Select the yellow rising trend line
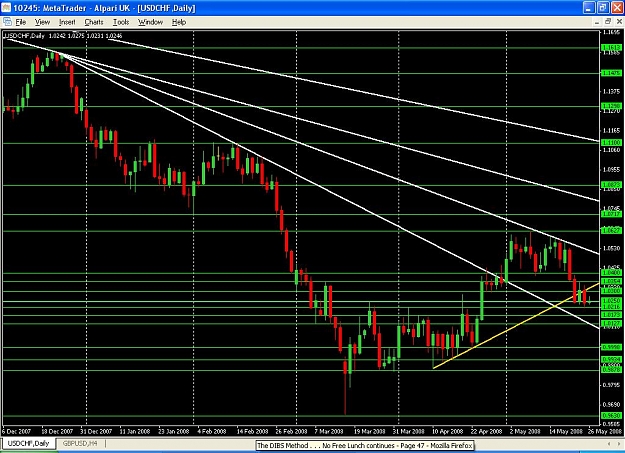 click(516, 325)
